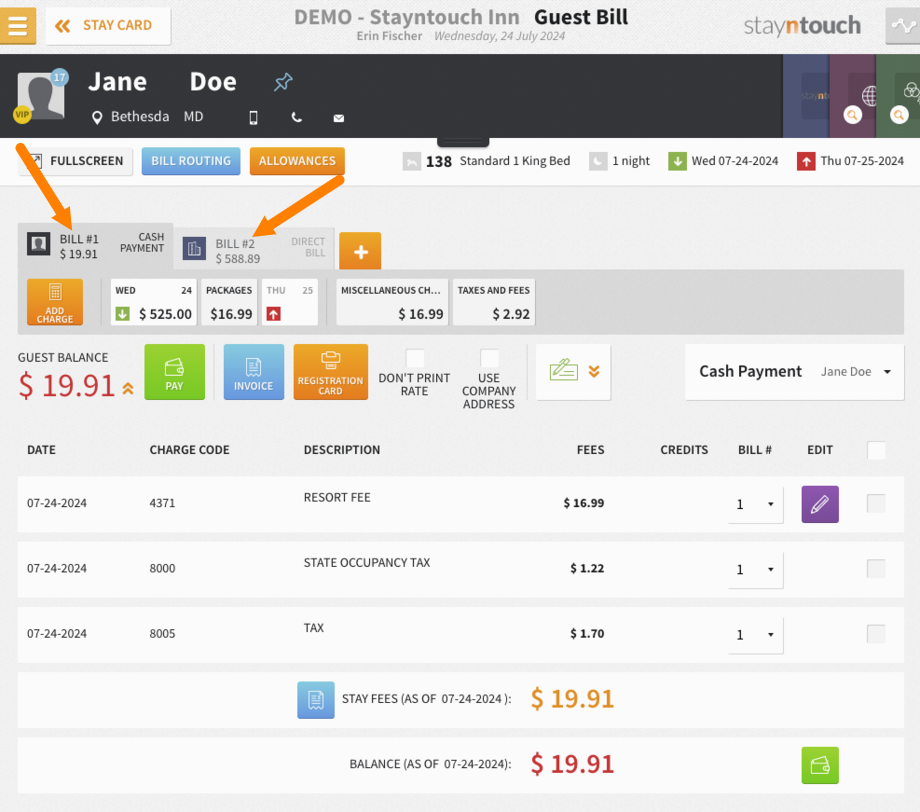Click the $ 1.70 fee amount
The image size is (920, 812).
587,634
